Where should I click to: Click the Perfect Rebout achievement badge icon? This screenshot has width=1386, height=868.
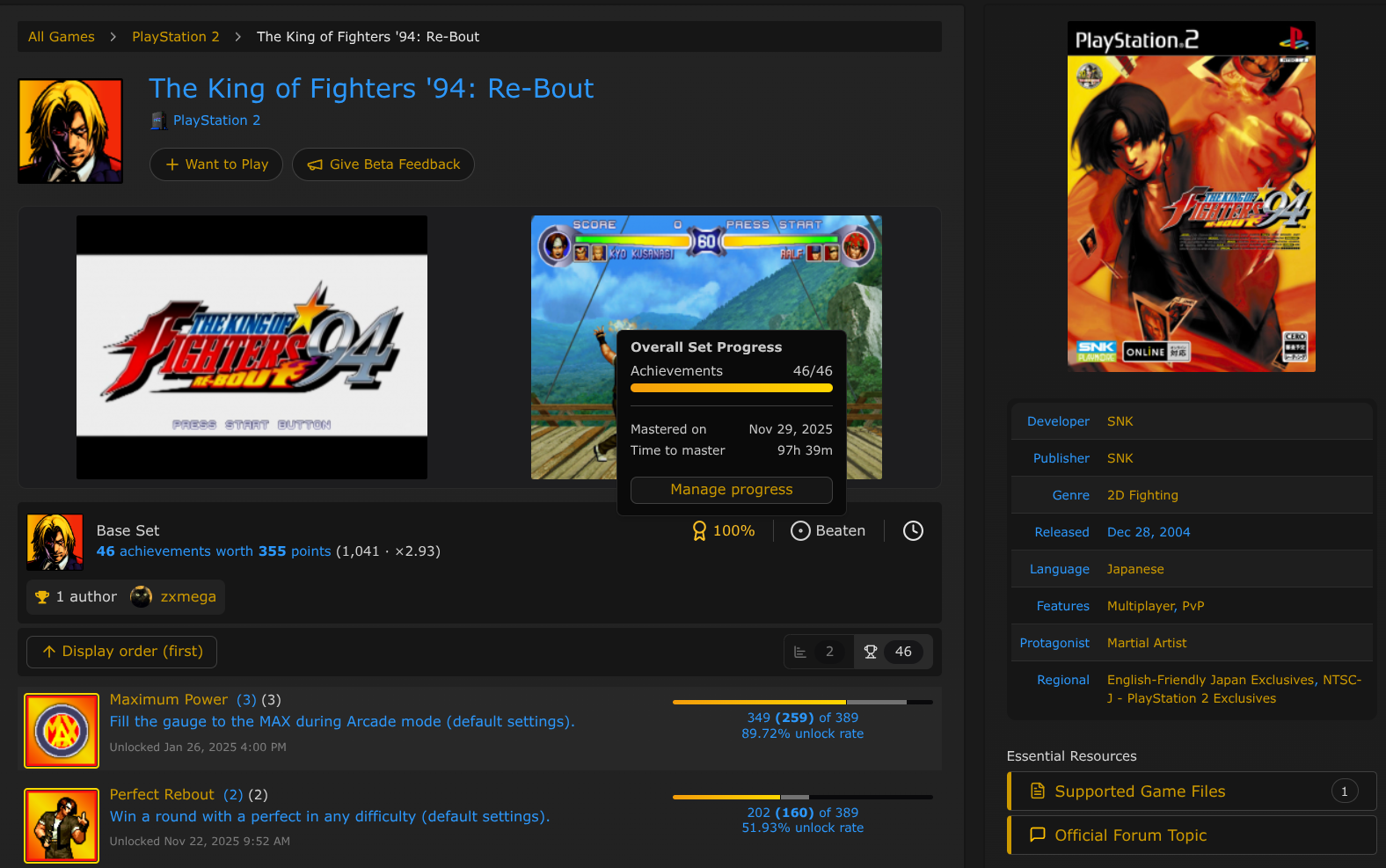(62, 825)
